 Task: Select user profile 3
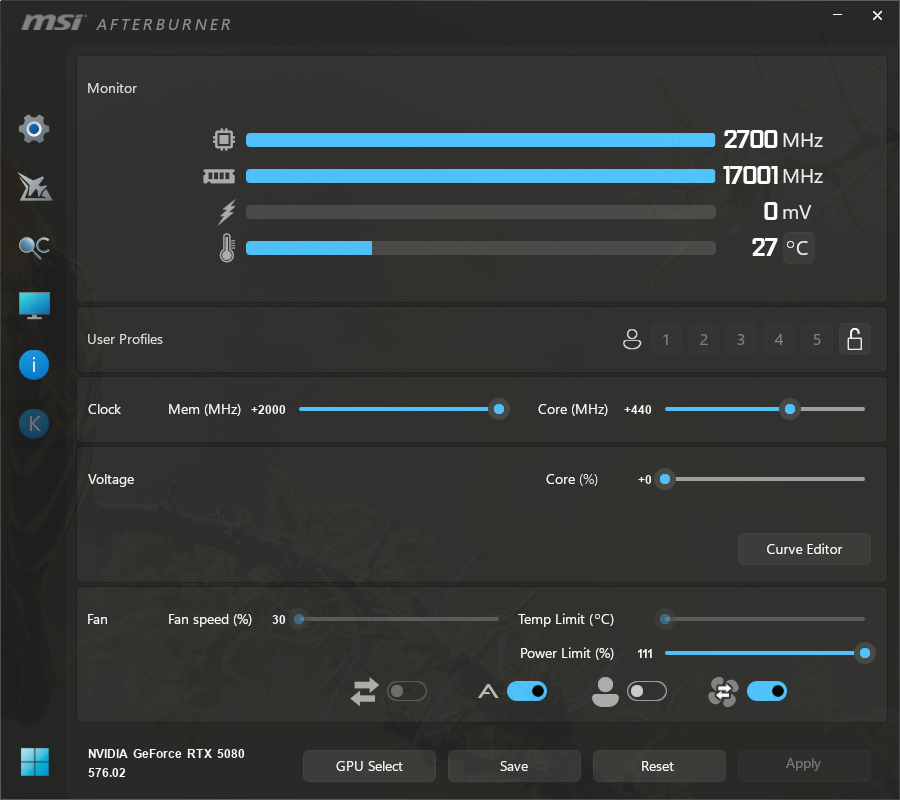coord(741,339)
